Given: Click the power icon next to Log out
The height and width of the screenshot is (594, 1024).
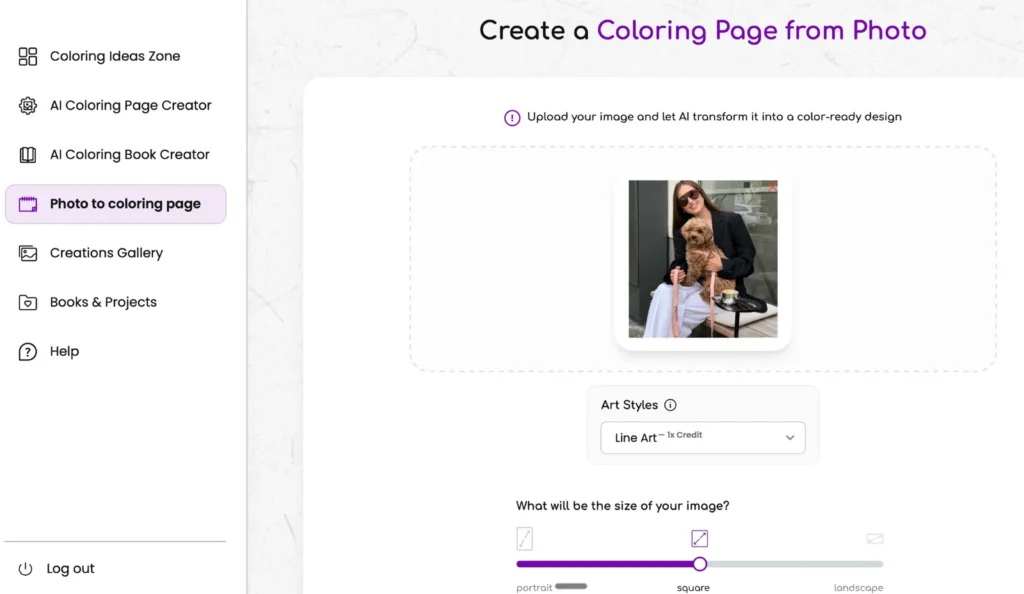Looking at the screenshot, I should [x=27, y=568].
